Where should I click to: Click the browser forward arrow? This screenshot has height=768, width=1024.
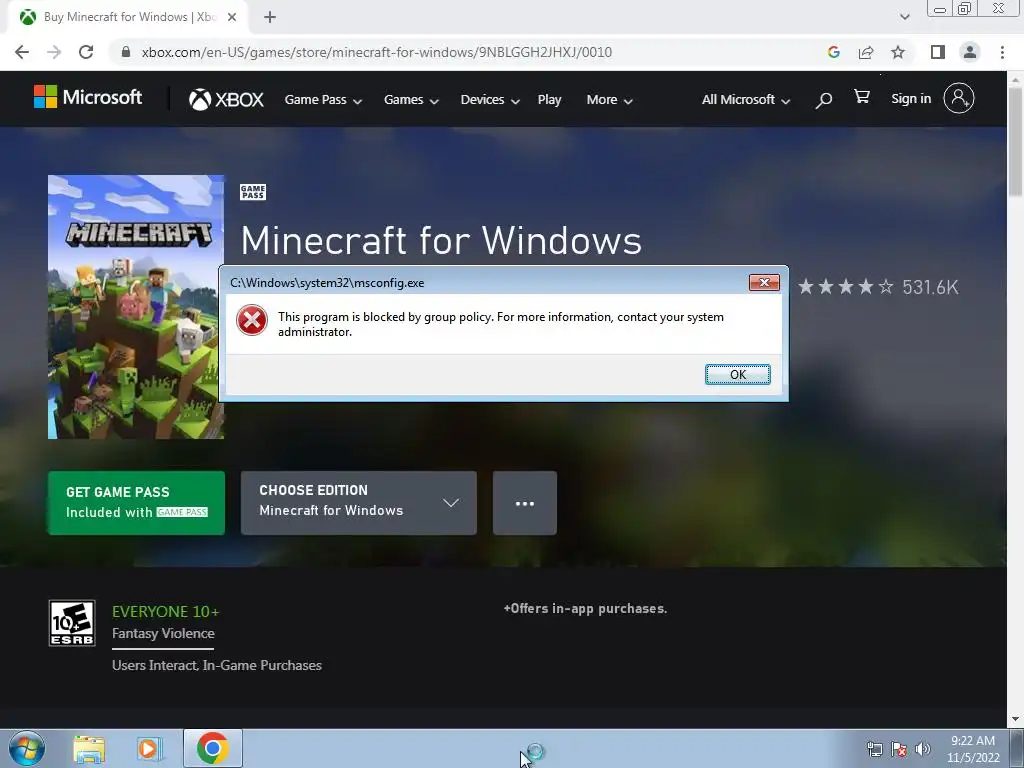click(x=54, y=52)
